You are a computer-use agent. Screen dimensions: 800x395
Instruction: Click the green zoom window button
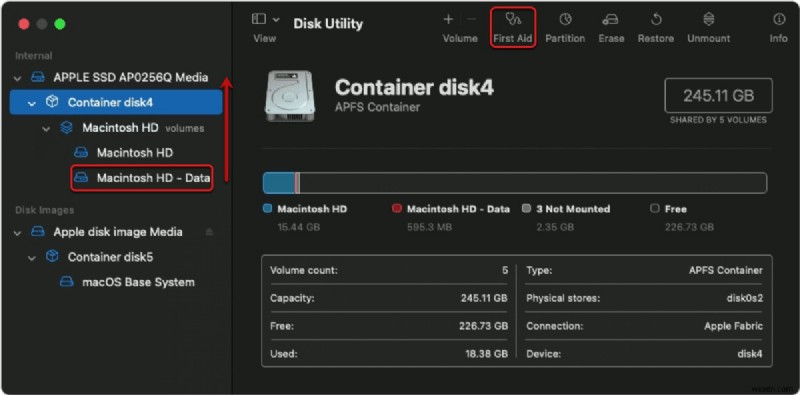[60, 24]
